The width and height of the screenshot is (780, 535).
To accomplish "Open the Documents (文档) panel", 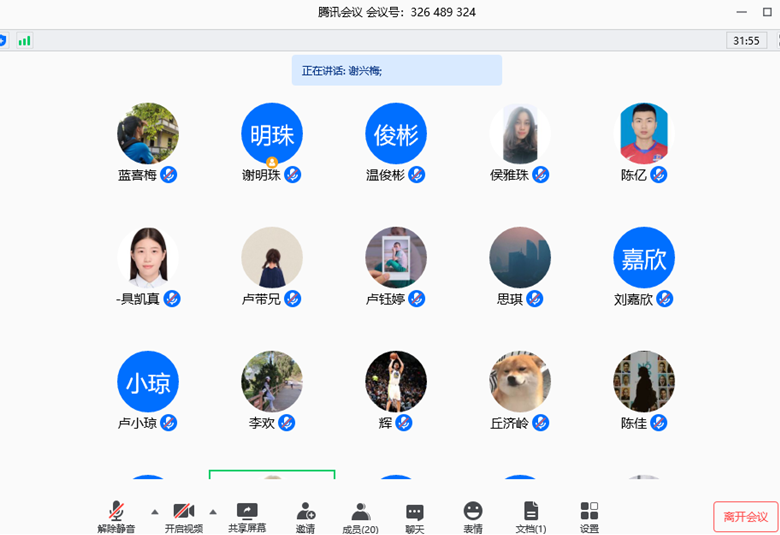I will [531, 516].
